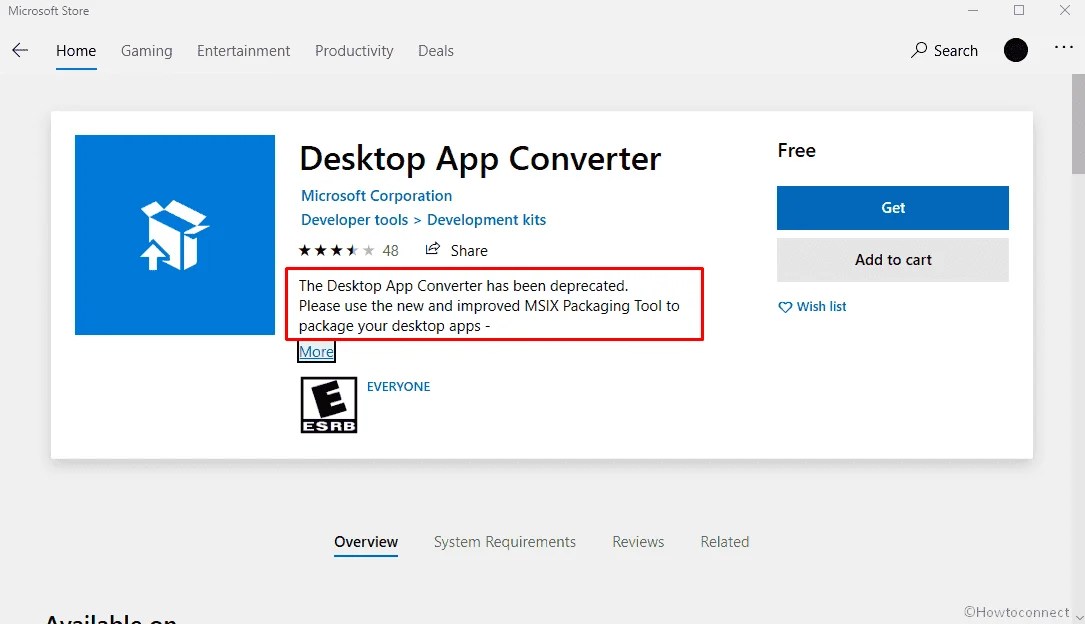Image resolution: width=1085 pixels, height=624 pixels.
Task: Click the 48 ratings count
Action: tap(390, 250)
